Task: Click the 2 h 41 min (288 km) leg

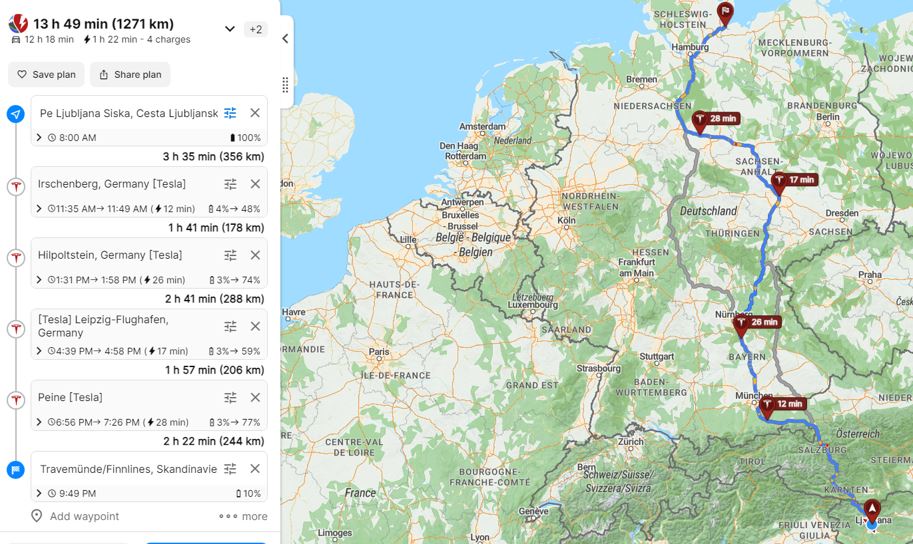Action: click(x=214, y=298)
